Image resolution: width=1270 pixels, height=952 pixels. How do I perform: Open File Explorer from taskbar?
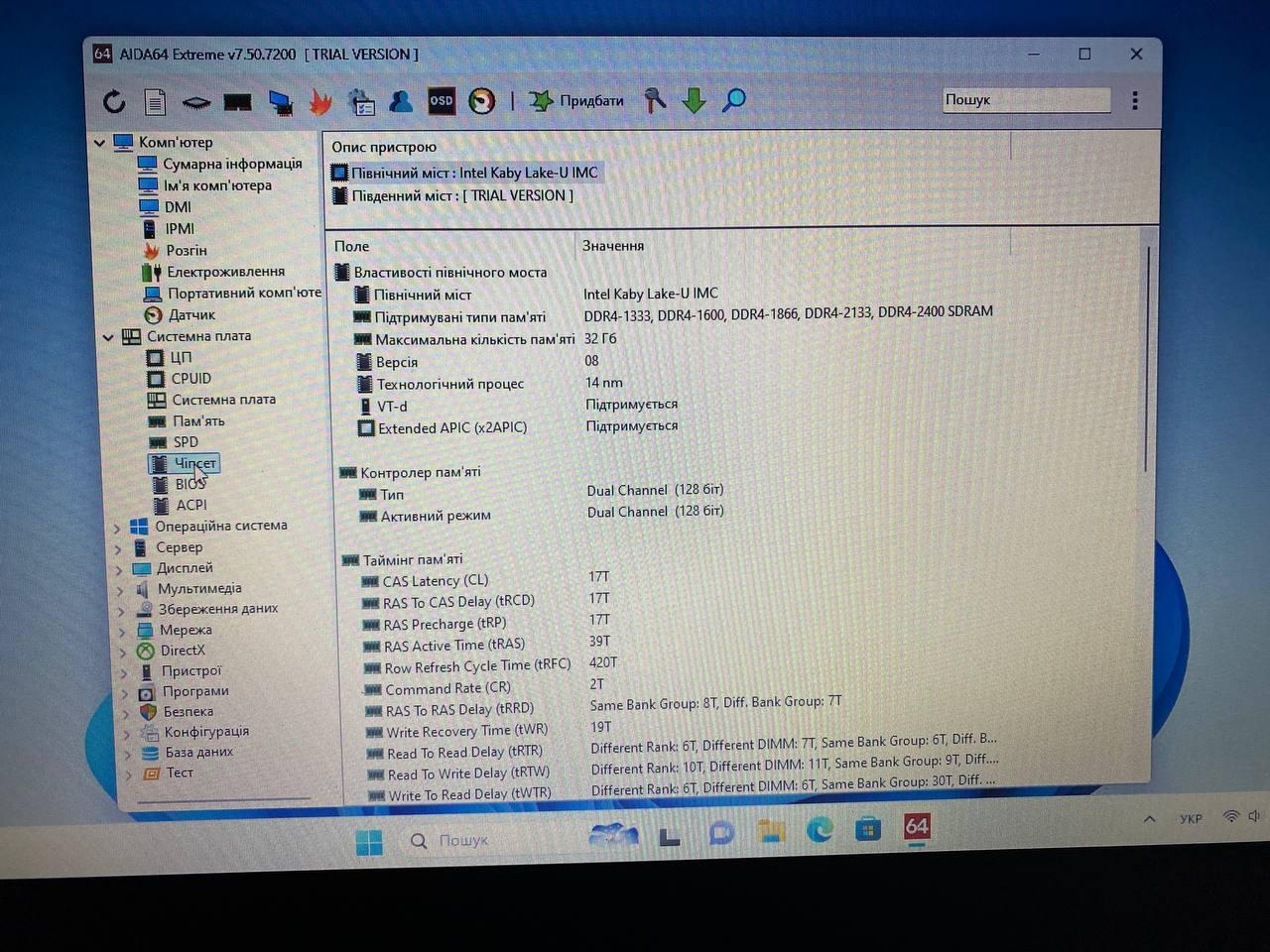(x=771, y=831)
